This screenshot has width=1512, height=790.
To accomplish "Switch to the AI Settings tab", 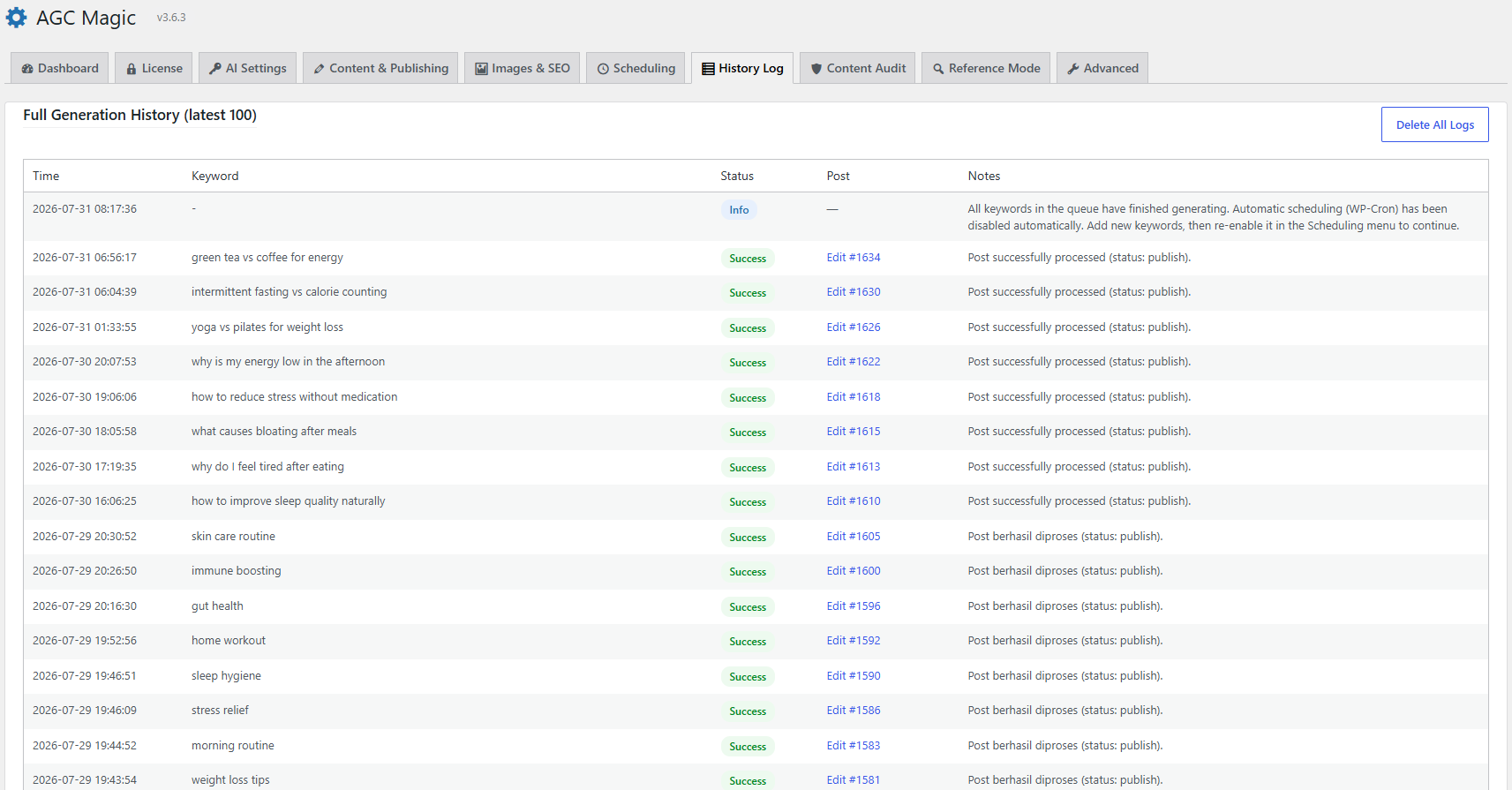I will (248, 68).
